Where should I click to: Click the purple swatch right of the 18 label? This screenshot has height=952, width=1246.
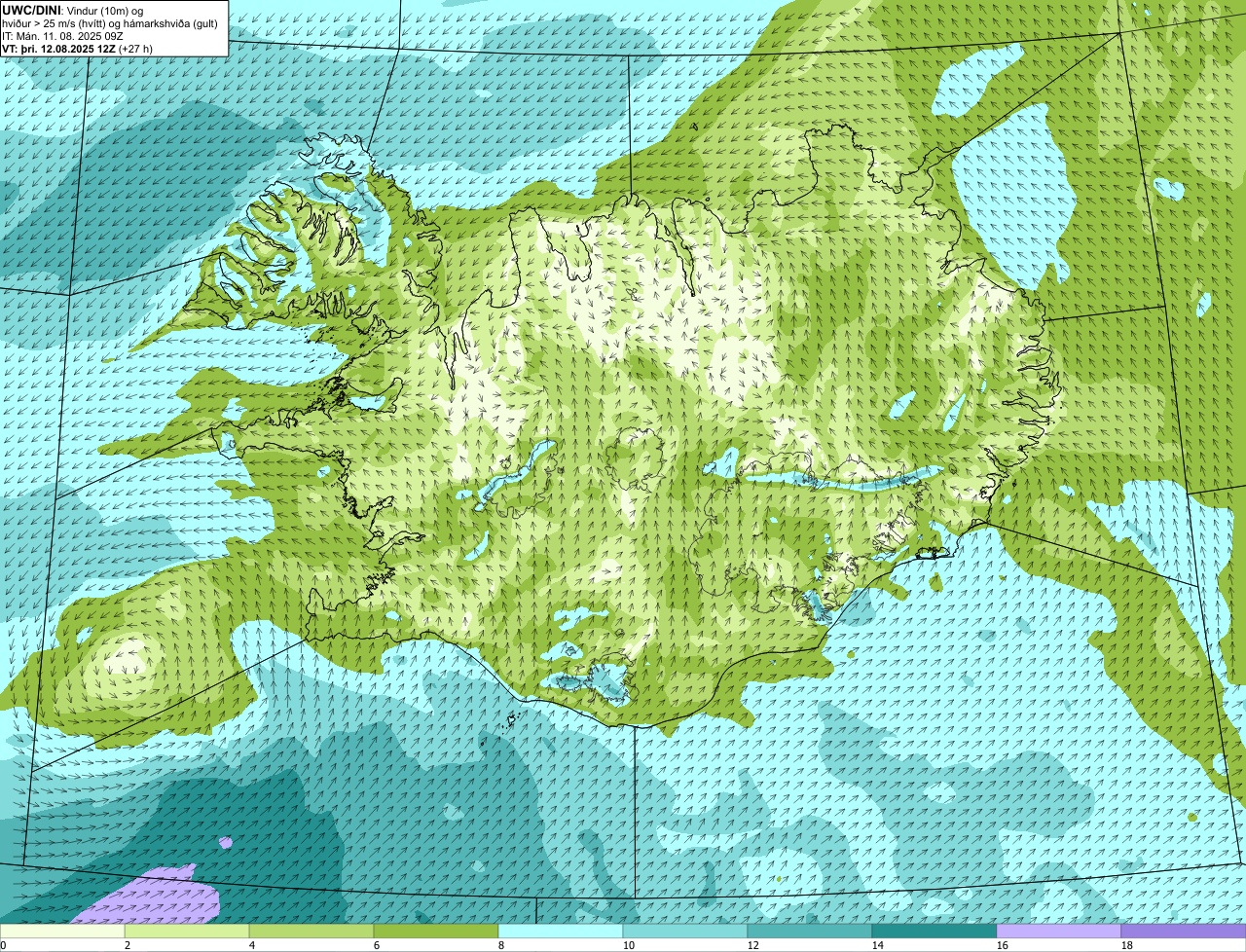(x=1184, y=932)
